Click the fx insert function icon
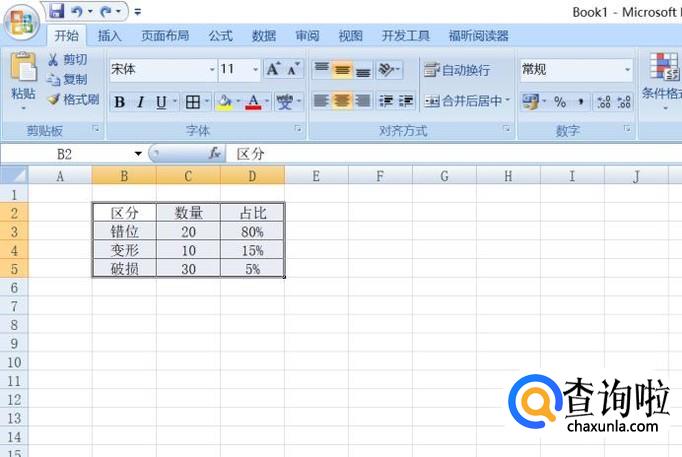Image resolution: width=682 pixels, height=457 pixels. coord(214,154)
